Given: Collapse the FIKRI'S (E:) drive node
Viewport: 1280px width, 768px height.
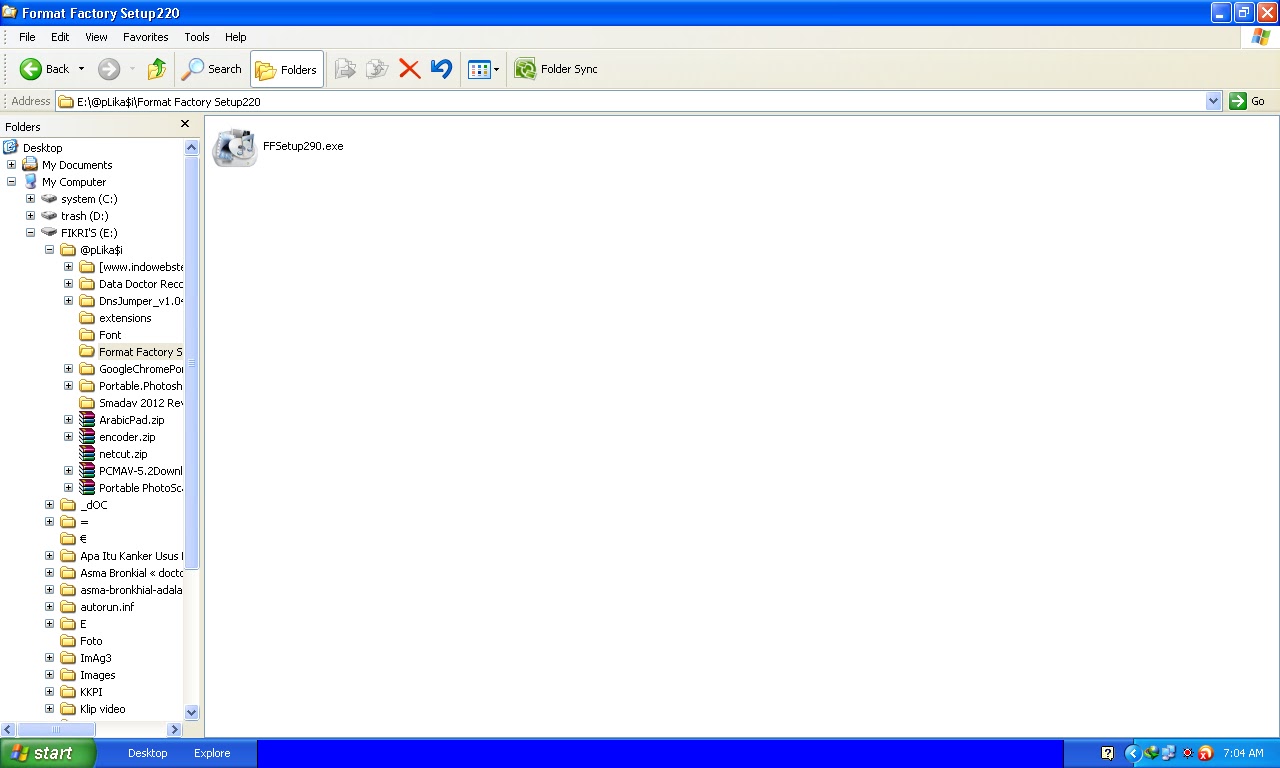Looking at the screenshot, I should [x=30, y=233].
